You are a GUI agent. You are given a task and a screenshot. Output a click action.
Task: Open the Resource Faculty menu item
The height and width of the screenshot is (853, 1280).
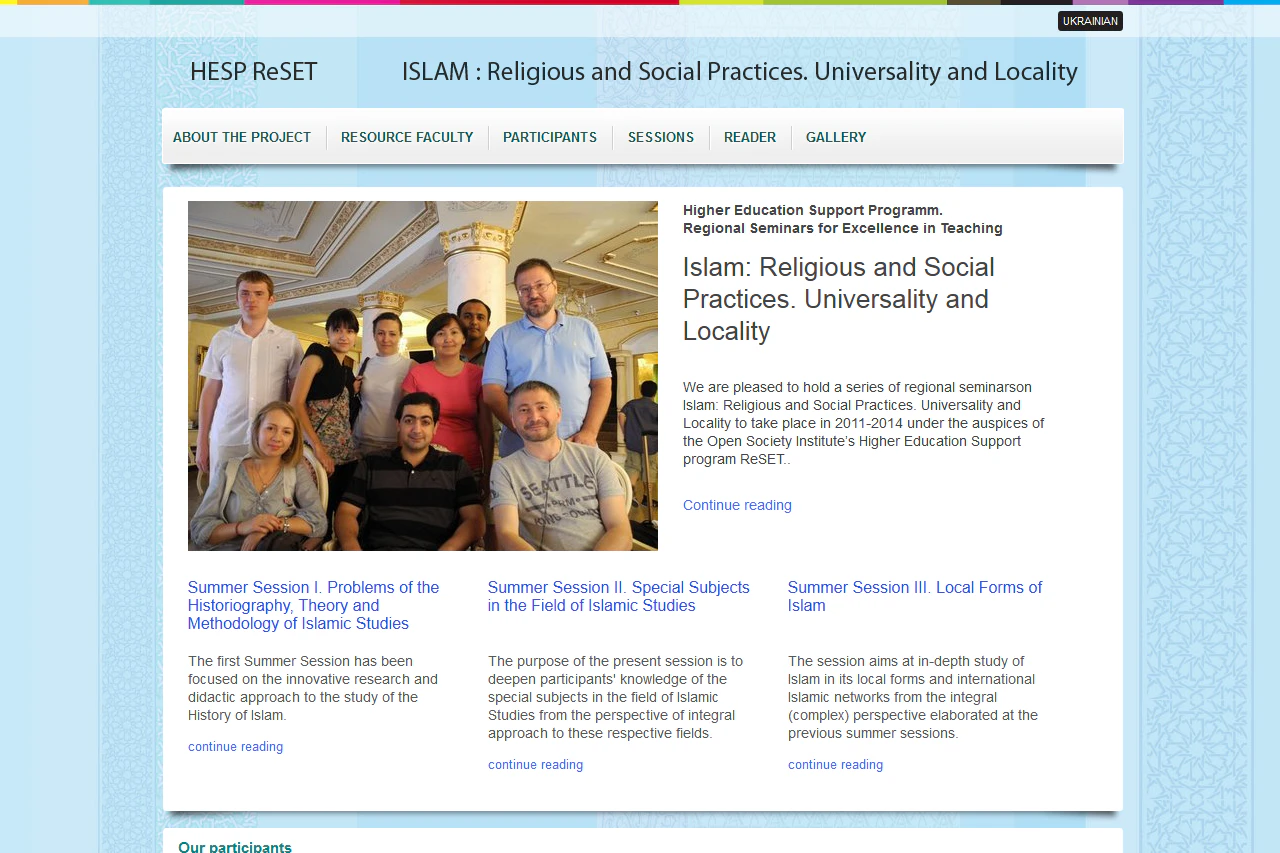tap(407, 137)
